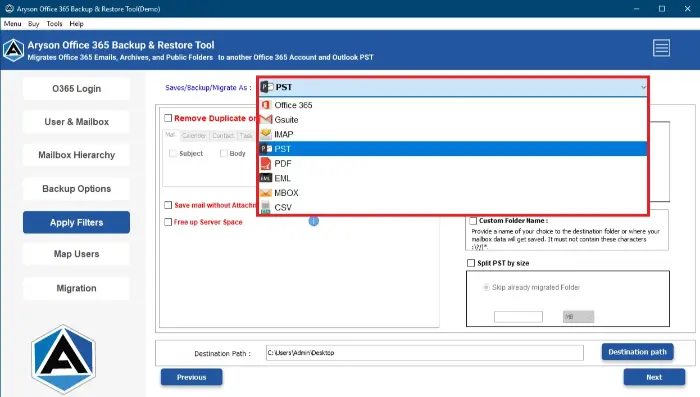Screen dimensions: 700x397
Task: Choose EML from the format list
Action: [453, 178]
